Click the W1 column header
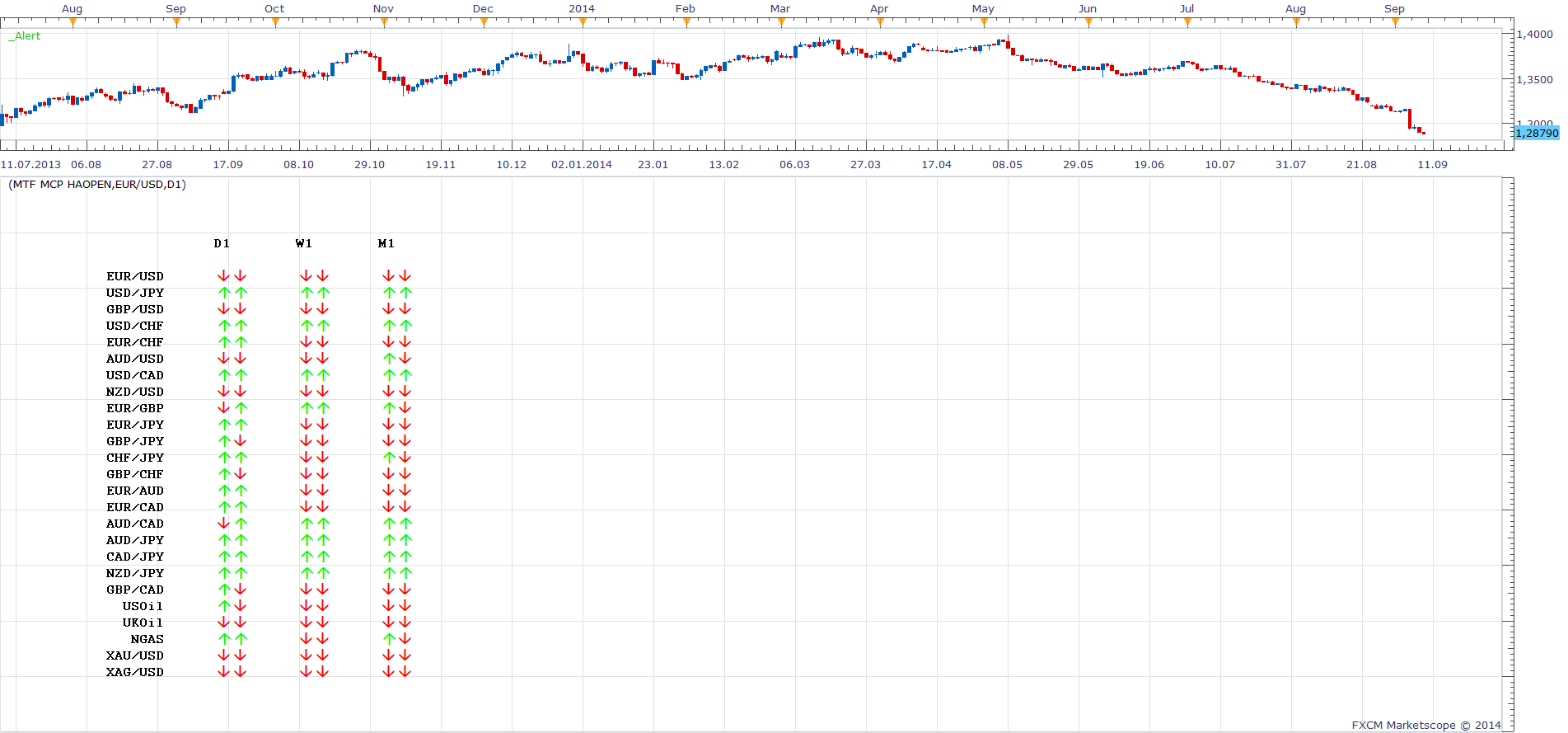The width and height of the screenshot is (1568, 733). click(x=304, y=243)
